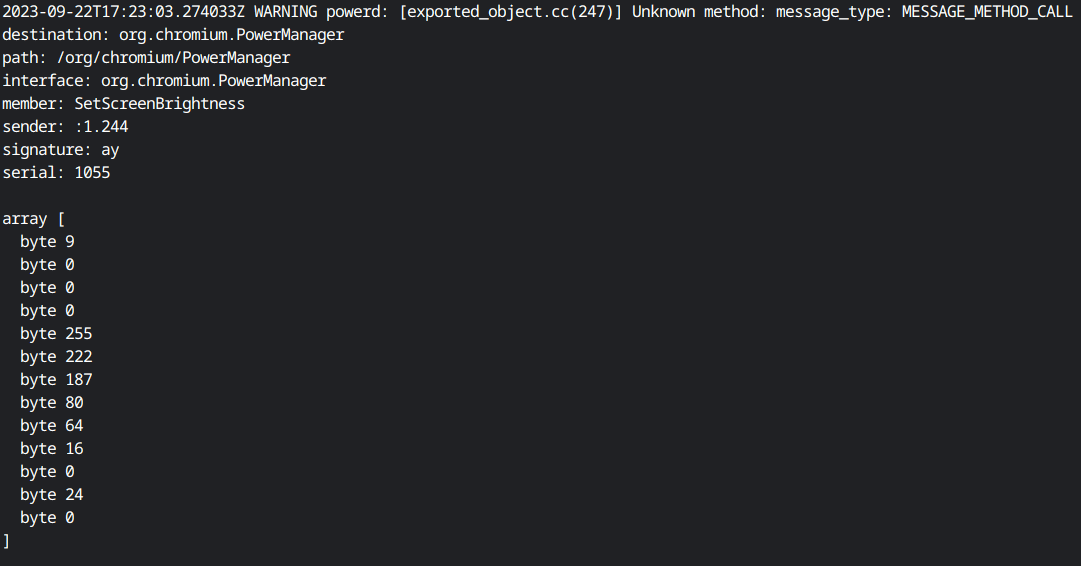Click MESSAGE_METHOD_CALL text in first line
This screenshot has height=566, width=1081.
pyautogui.click(x=987, y=12)
